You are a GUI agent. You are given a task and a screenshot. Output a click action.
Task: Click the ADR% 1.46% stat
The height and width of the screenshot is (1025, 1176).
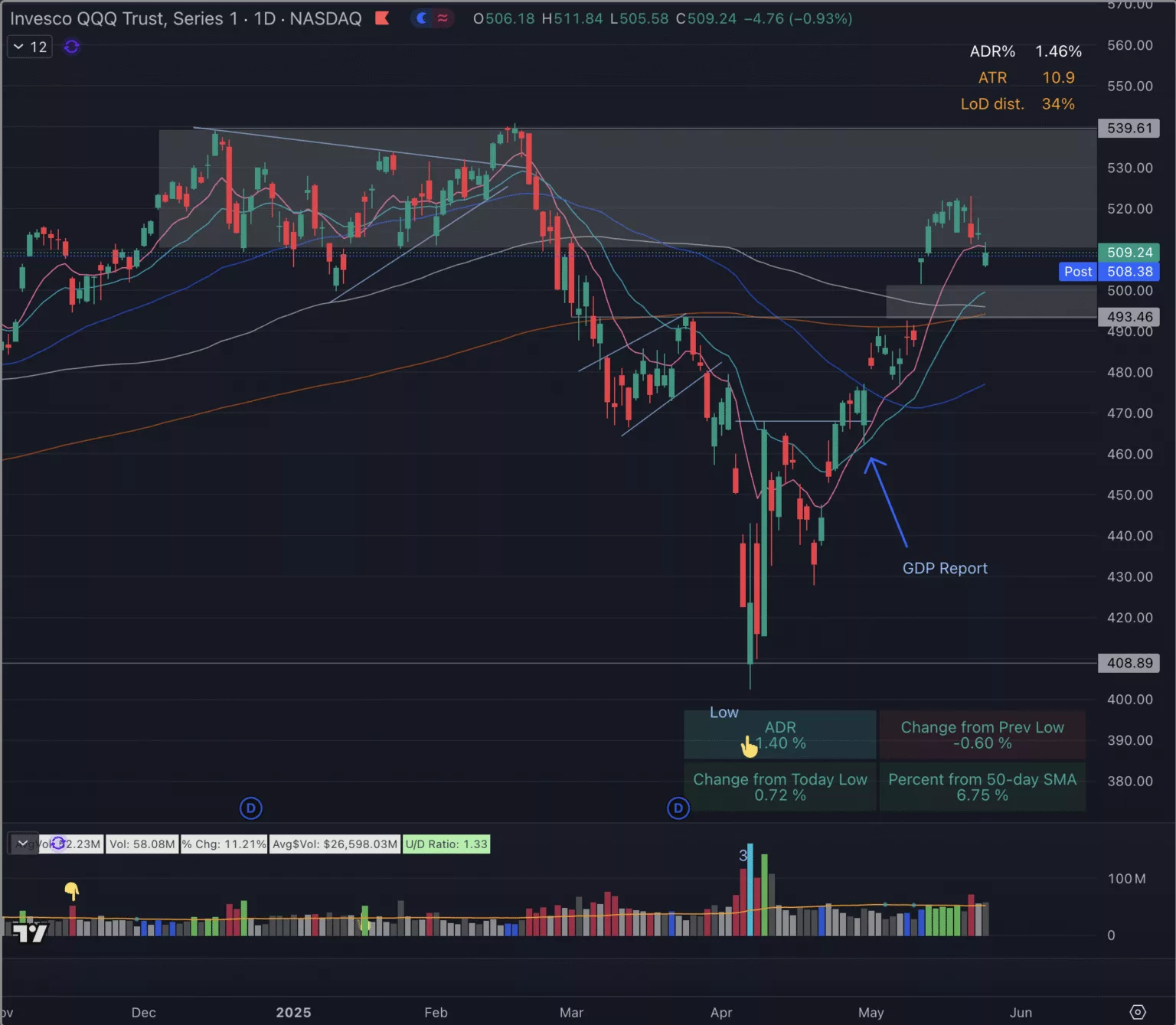tap(1025, 51)
